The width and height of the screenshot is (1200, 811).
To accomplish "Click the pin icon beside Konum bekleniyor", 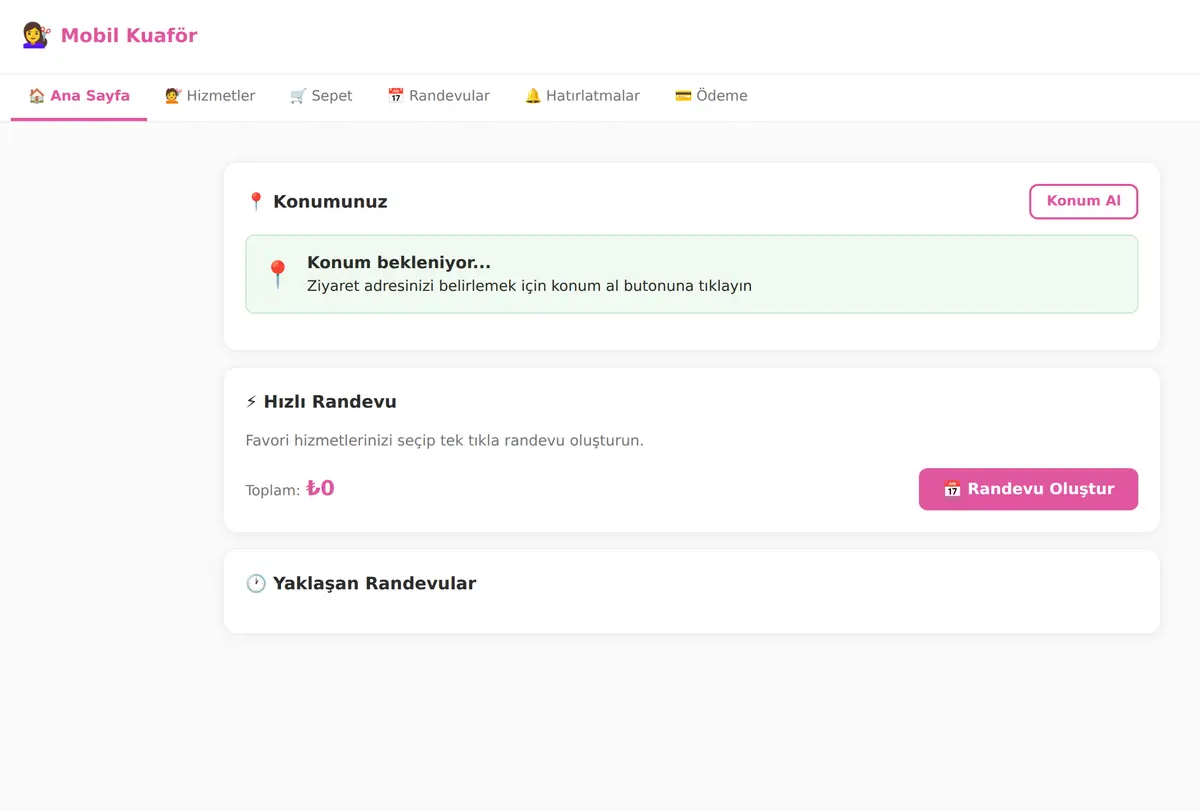I will point(277,274).
